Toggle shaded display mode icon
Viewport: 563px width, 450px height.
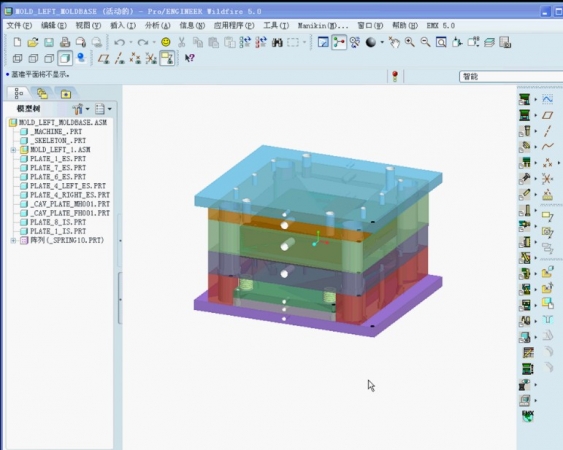[x=65, y=58]
